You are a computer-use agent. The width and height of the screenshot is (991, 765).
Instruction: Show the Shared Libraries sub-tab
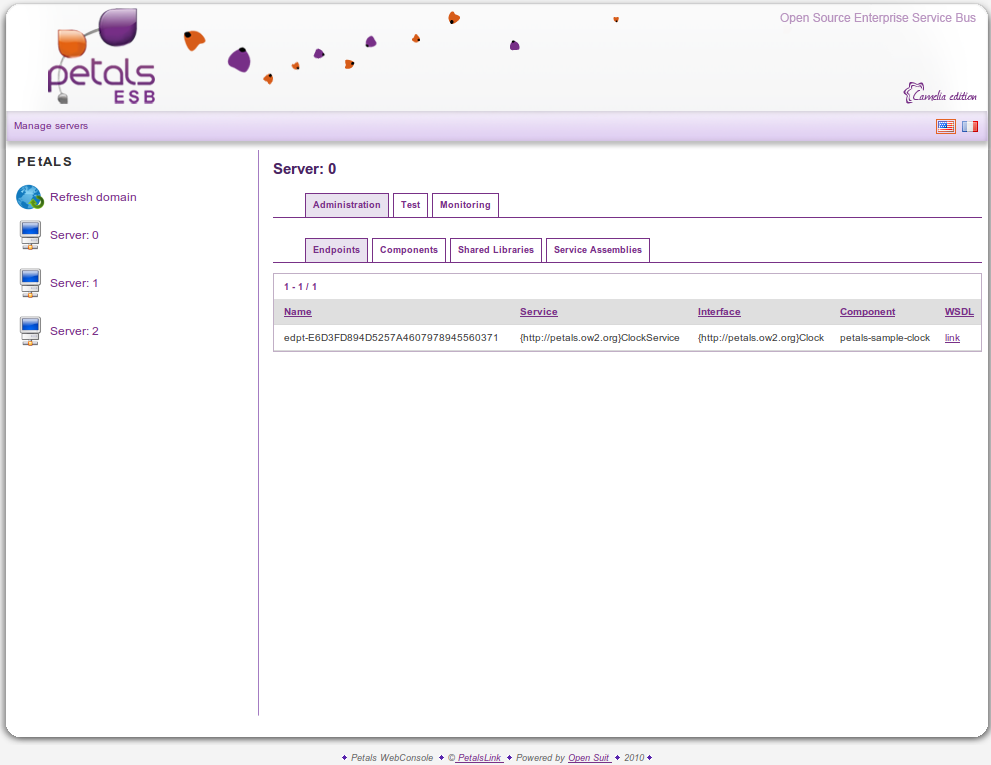coord(496,250)
